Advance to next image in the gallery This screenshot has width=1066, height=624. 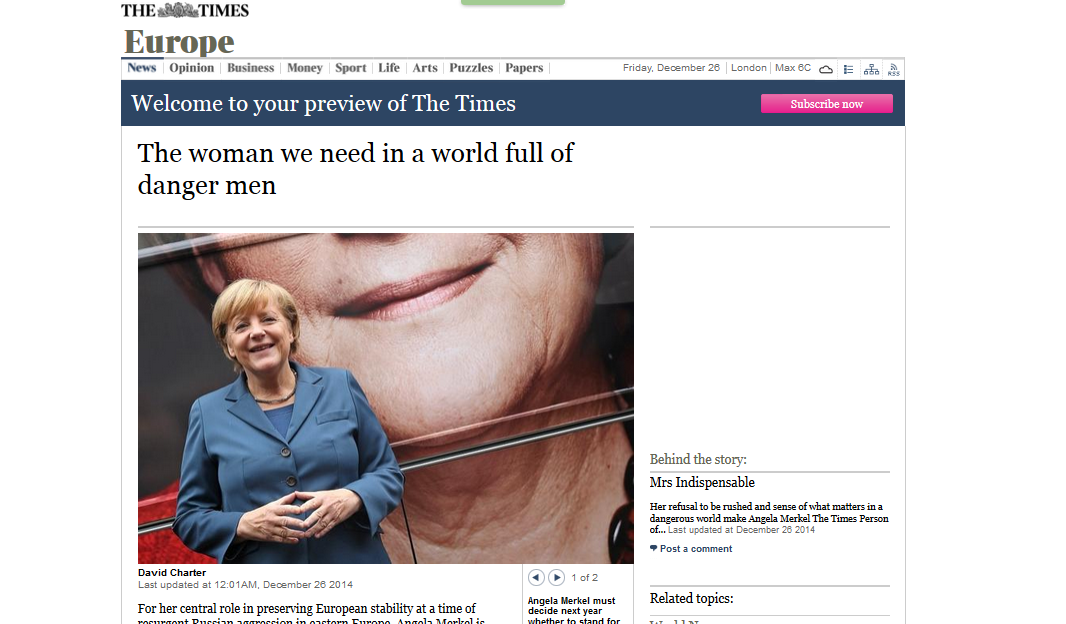click(x=556, y=577)
